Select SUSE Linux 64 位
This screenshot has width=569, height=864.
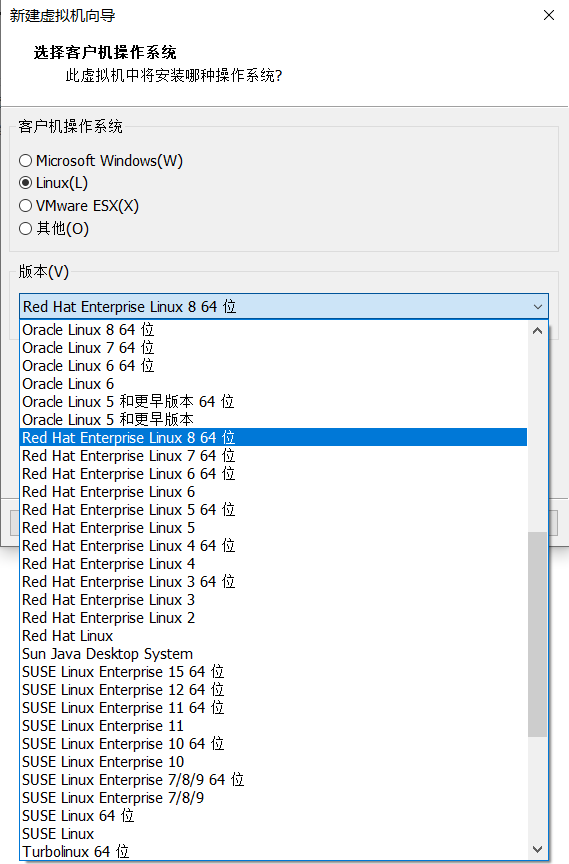click(273, 816)
